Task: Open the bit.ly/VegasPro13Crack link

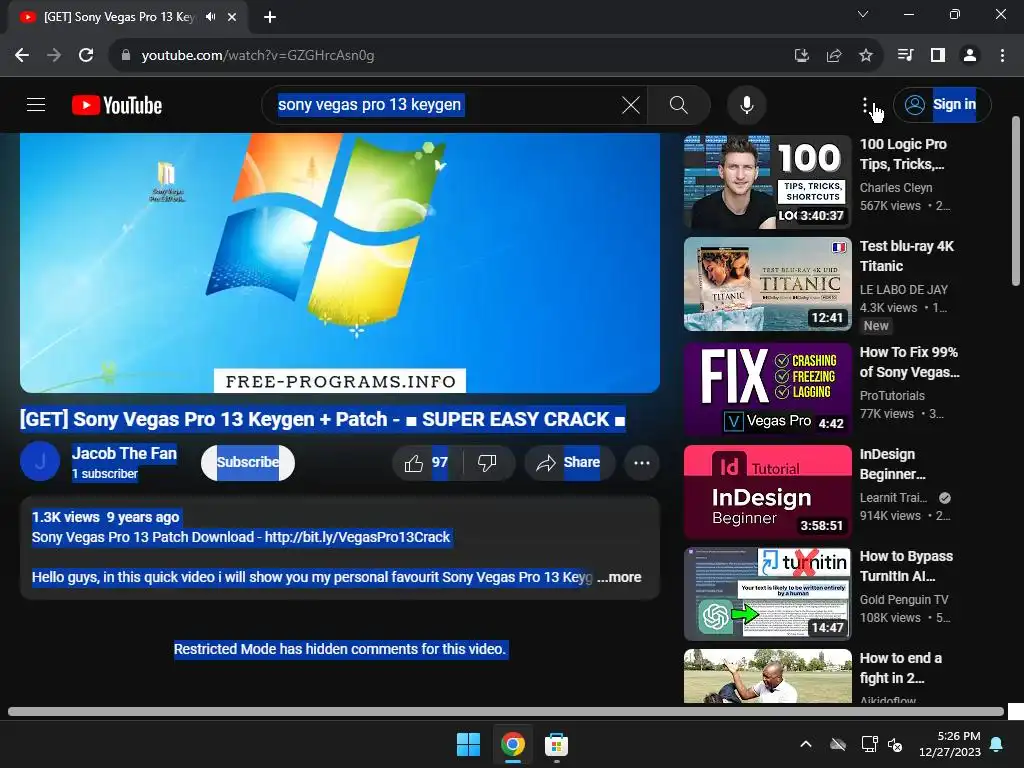Action: pyautogui.click(x=357, y=537)
